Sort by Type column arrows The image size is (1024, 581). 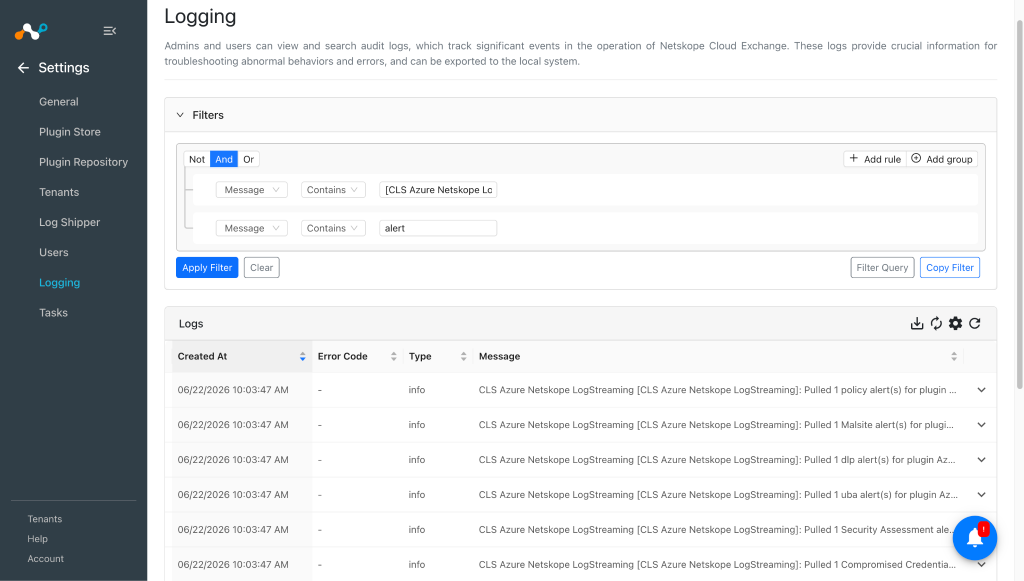pyautogui.click(x=464, y=356)
